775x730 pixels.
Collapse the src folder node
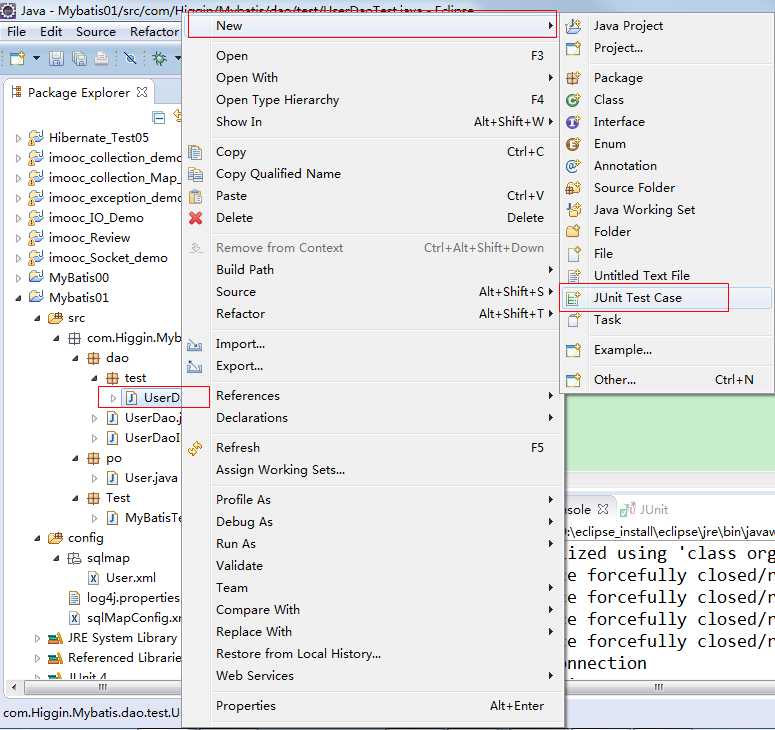(37, 318)
